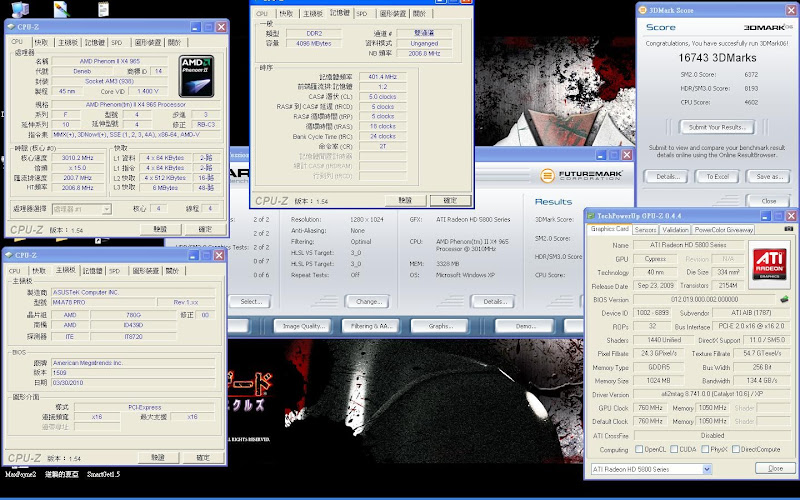
Task: Toggle the CUDA checkbox
Action: click(x=674, y=450)
